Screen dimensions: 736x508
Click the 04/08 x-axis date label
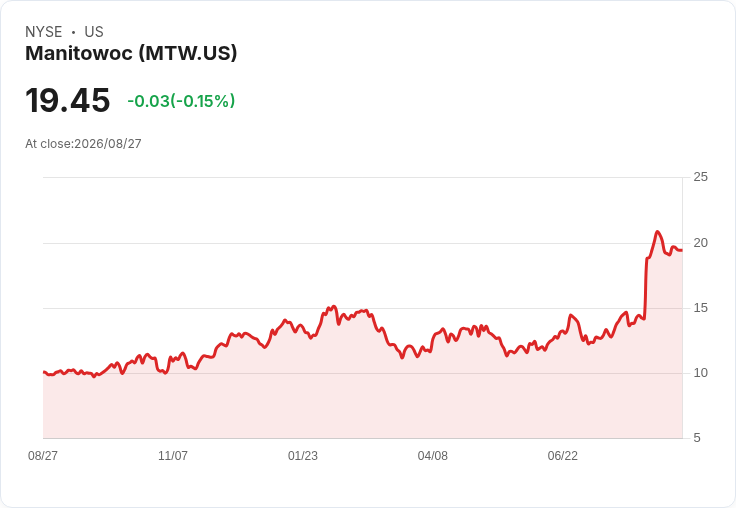click(x=433, y=455)
